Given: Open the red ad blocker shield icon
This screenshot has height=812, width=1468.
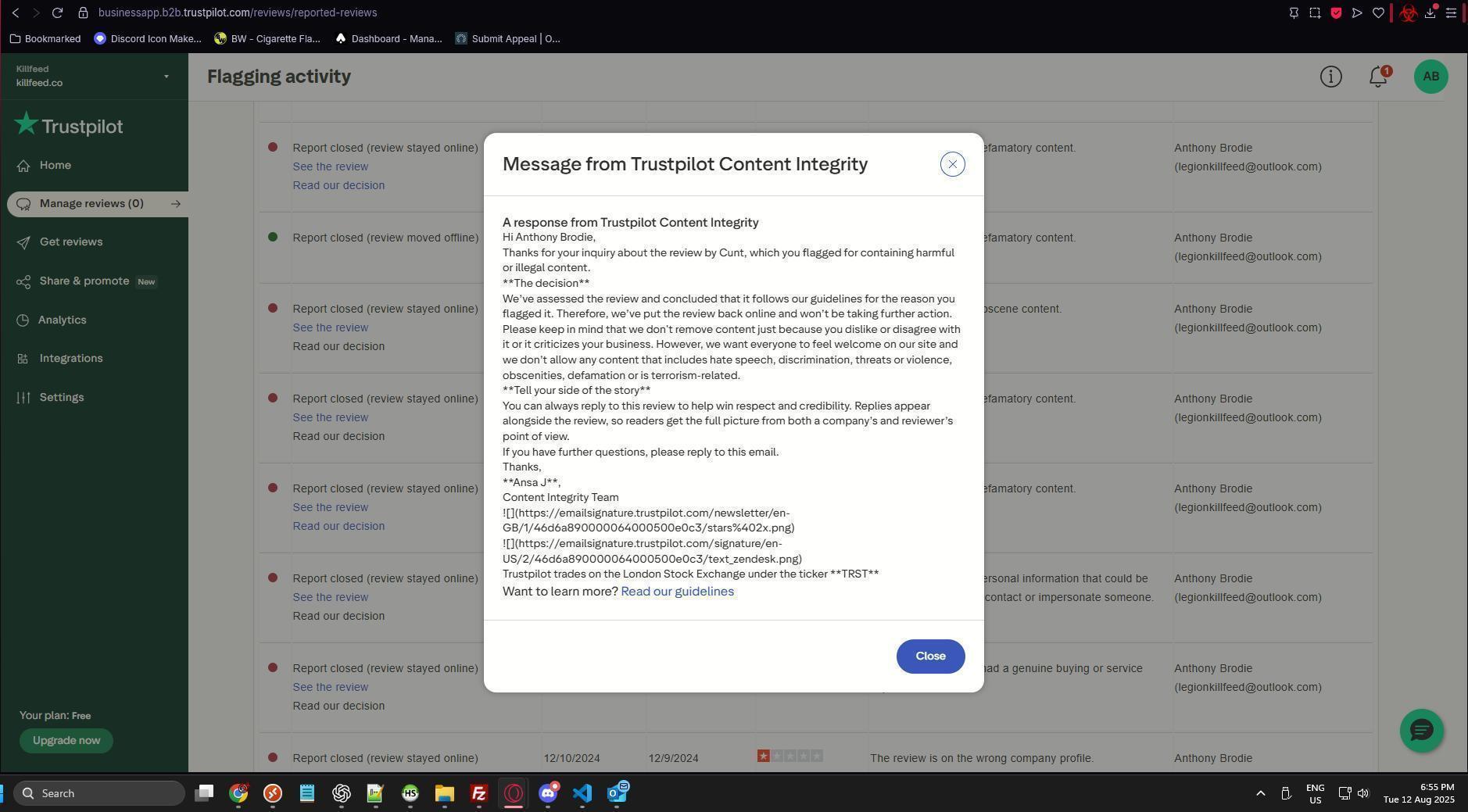Looking at the screenshot, I should coord(1336,13).
